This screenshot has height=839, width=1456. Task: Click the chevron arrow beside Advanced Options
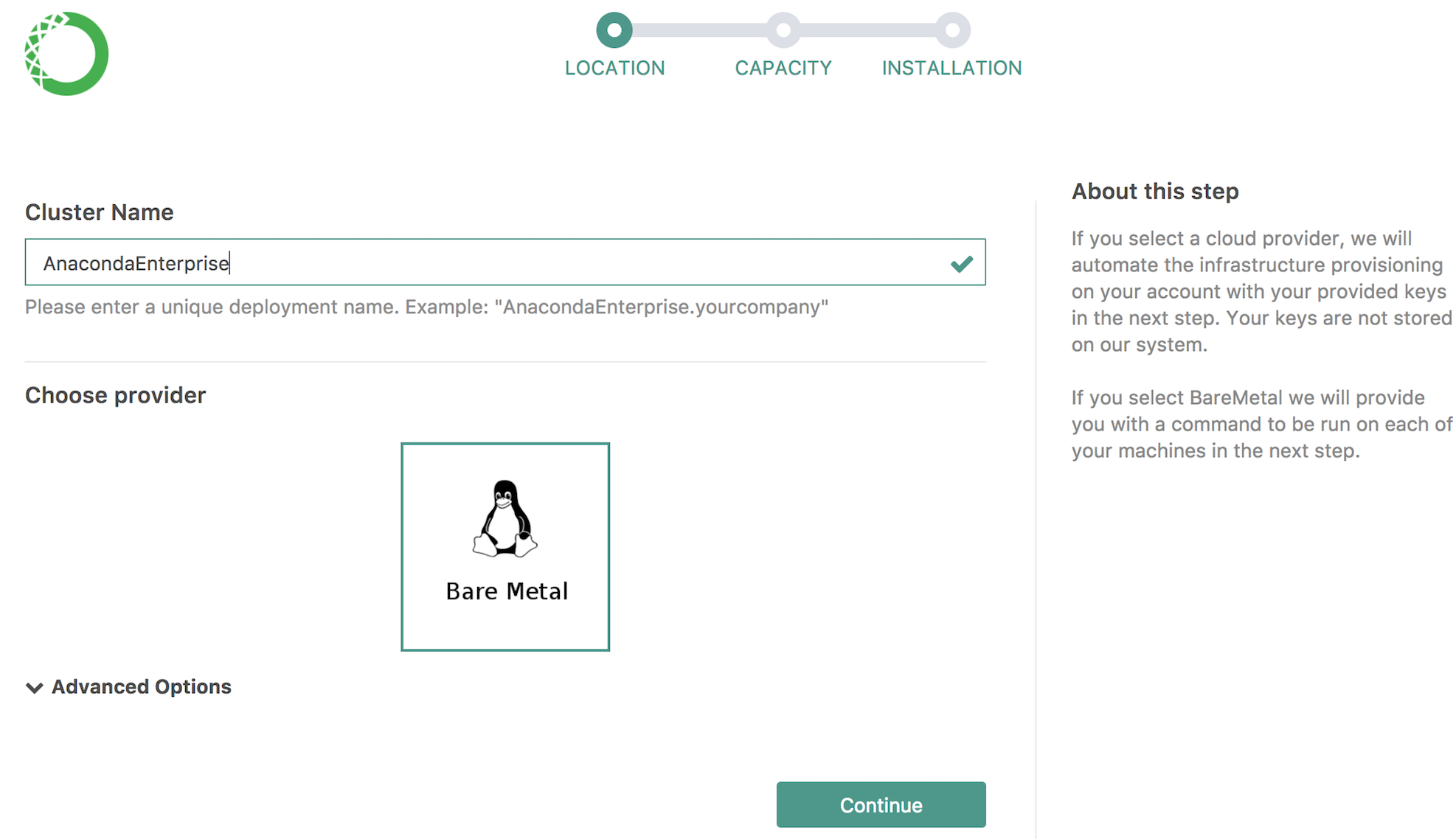click(x=35, y=688)
